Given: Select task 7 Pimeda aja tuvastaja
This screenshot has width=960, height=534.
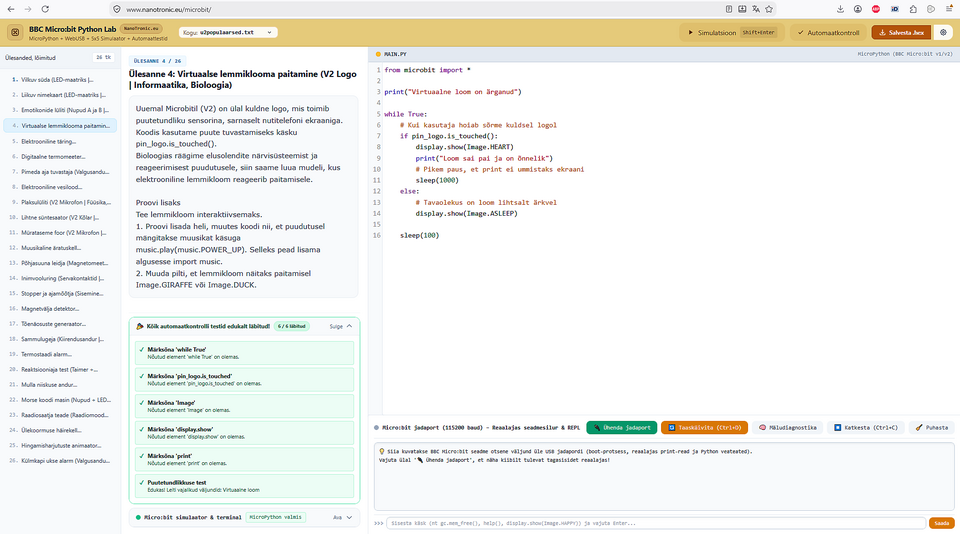Looking at the screenshot, I should [x=60, y=172].
